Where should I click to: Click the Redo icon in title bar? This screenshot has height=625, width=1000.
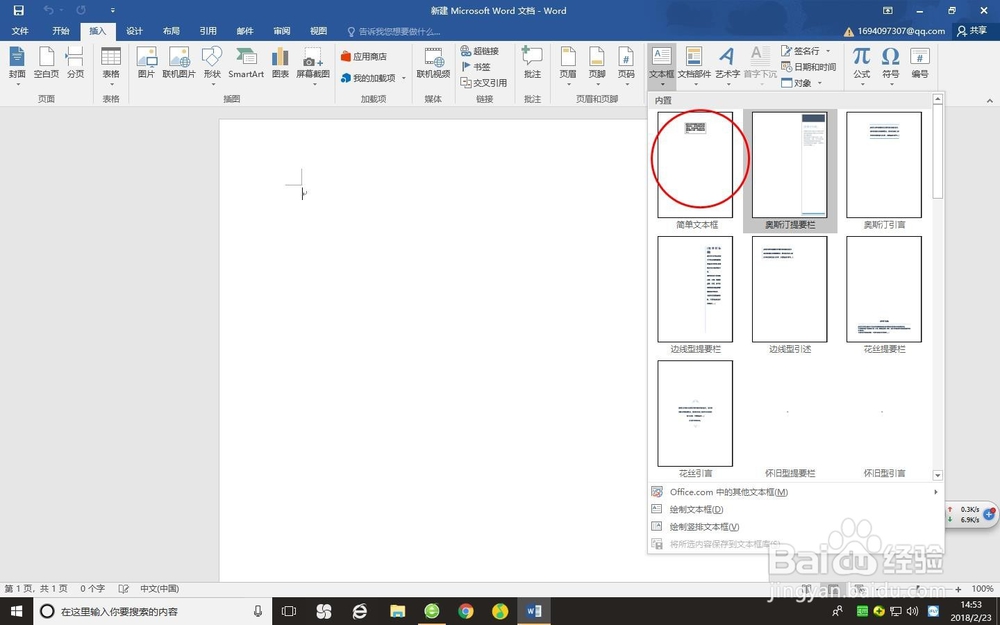(x=81, y=10)
